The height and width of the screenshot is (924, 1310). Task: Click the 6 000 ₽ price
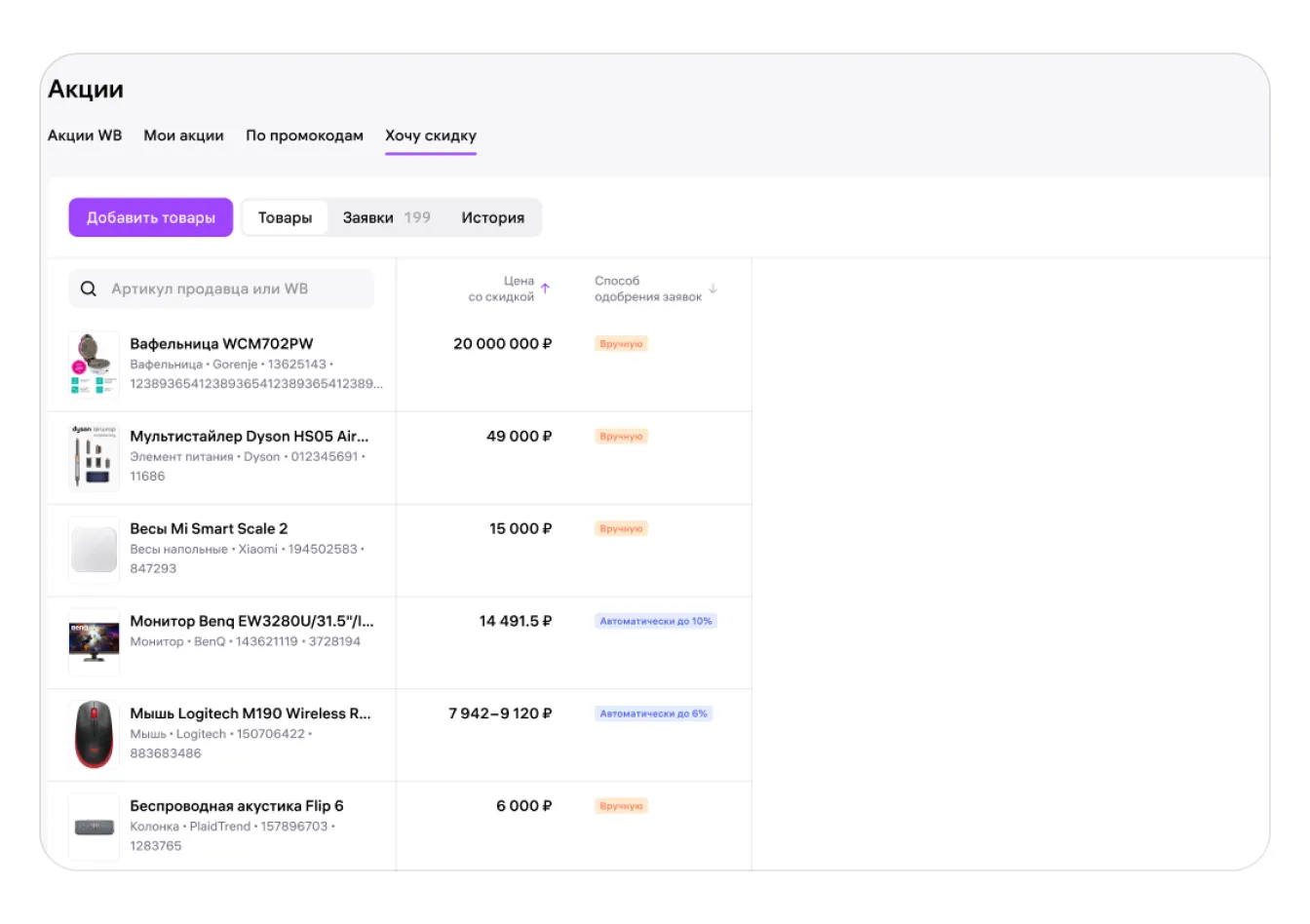coord(524,806)
